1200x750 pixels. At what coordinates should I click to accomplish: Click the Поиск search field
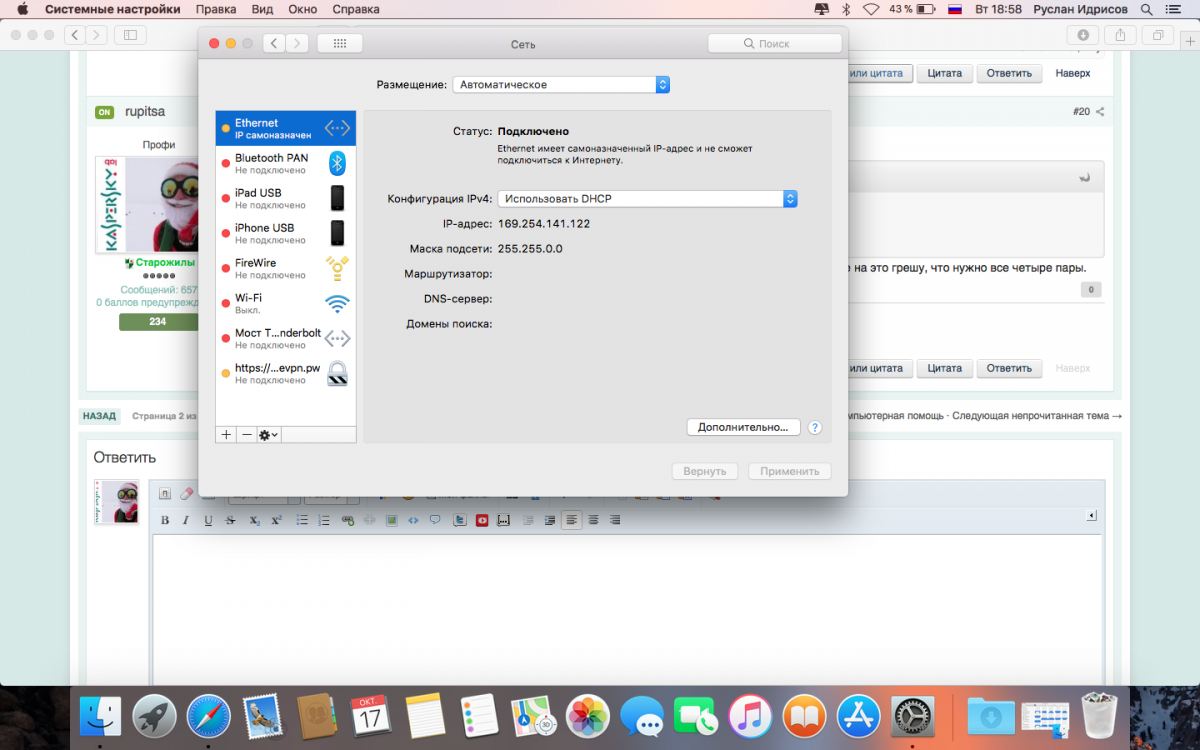coord(774,43)
